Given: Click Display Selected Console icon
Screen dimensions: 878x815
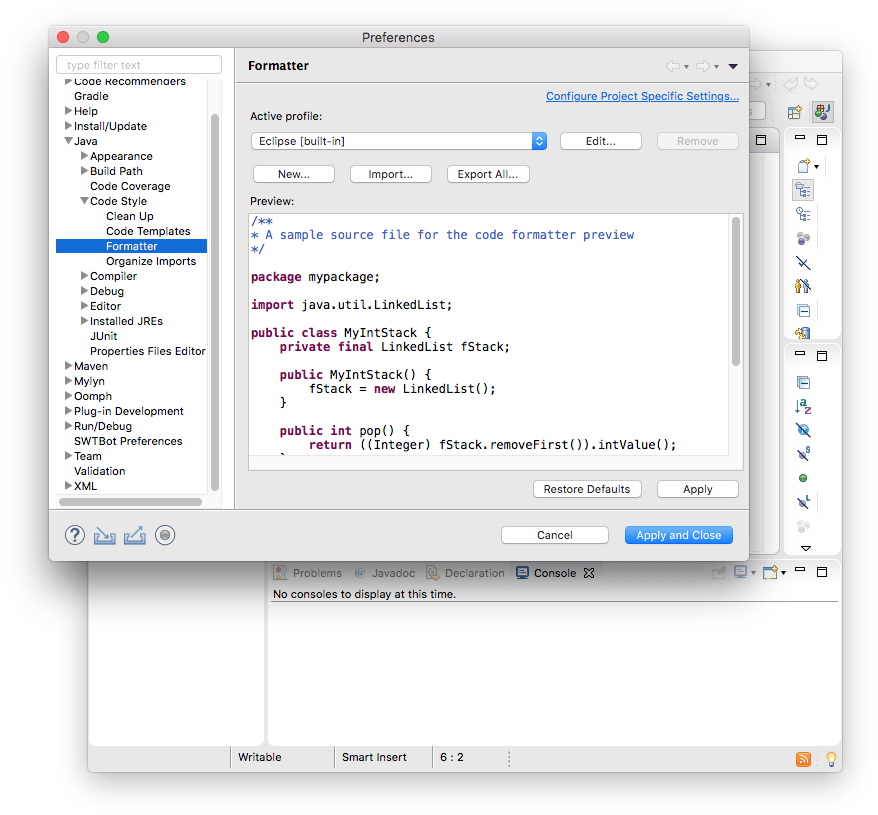Looking at the screenshot, I should pos(740,572).
